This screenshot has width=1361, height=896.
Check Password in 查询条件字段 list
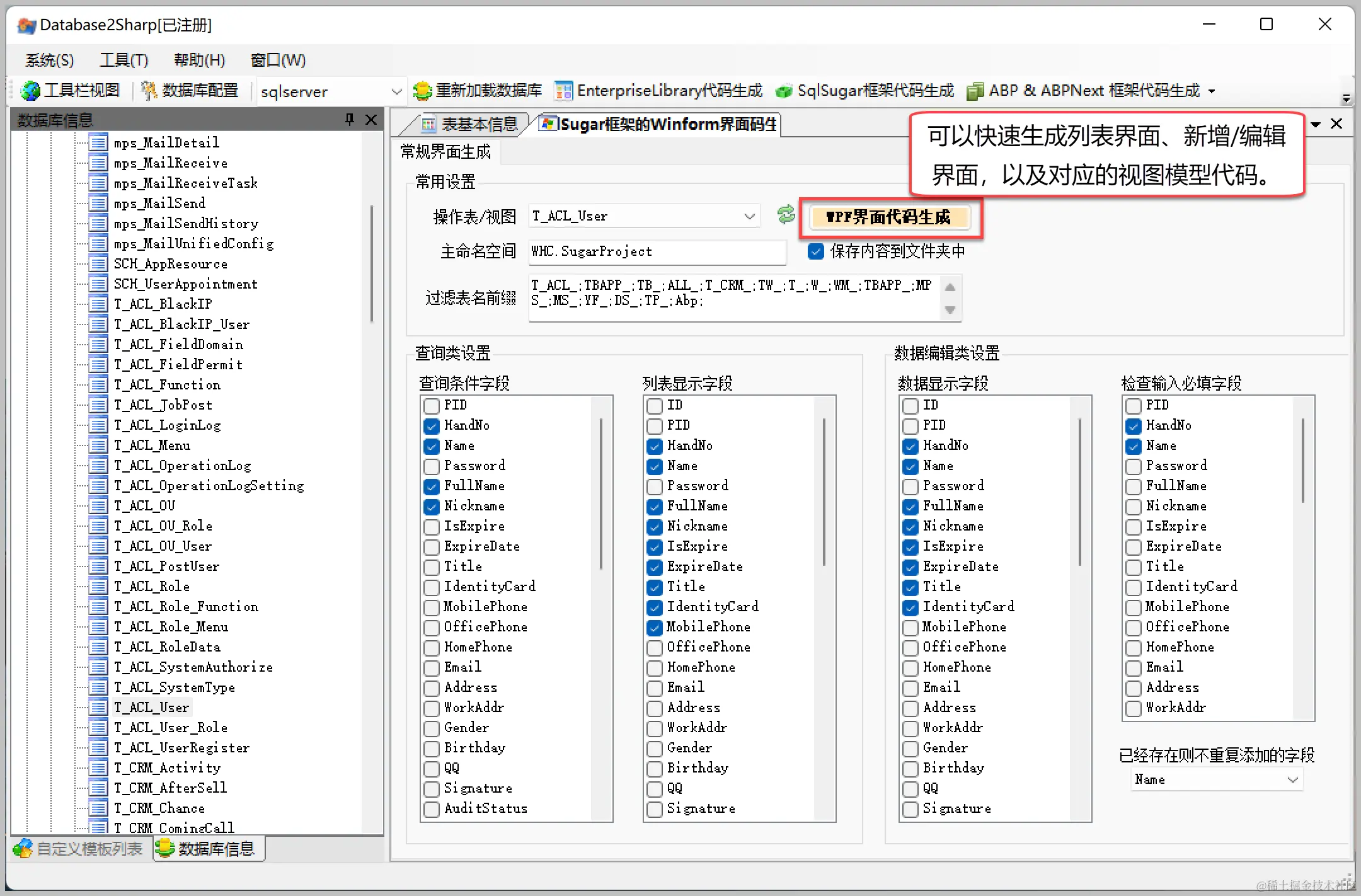432,466
